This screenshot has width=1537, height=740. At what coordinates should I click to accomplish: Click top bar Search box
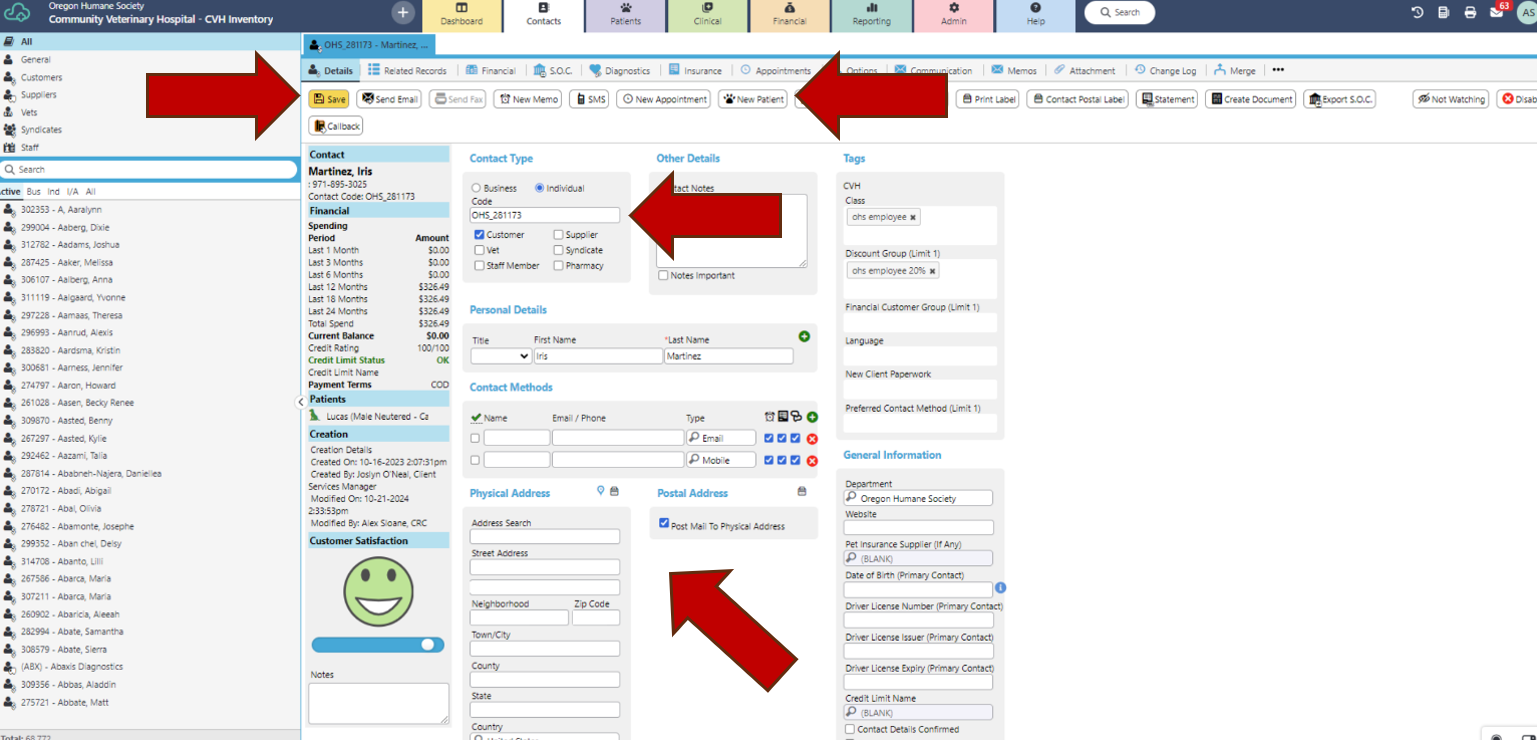coord(1119,13)
